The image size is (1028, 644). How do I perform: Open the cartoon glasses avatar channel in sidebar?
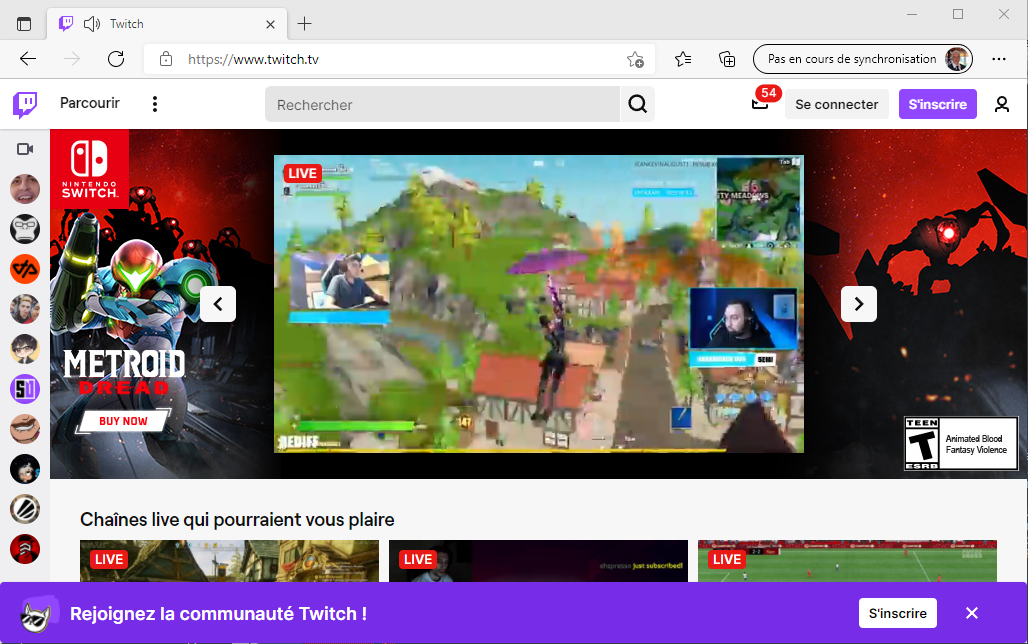tap(25, 350)
